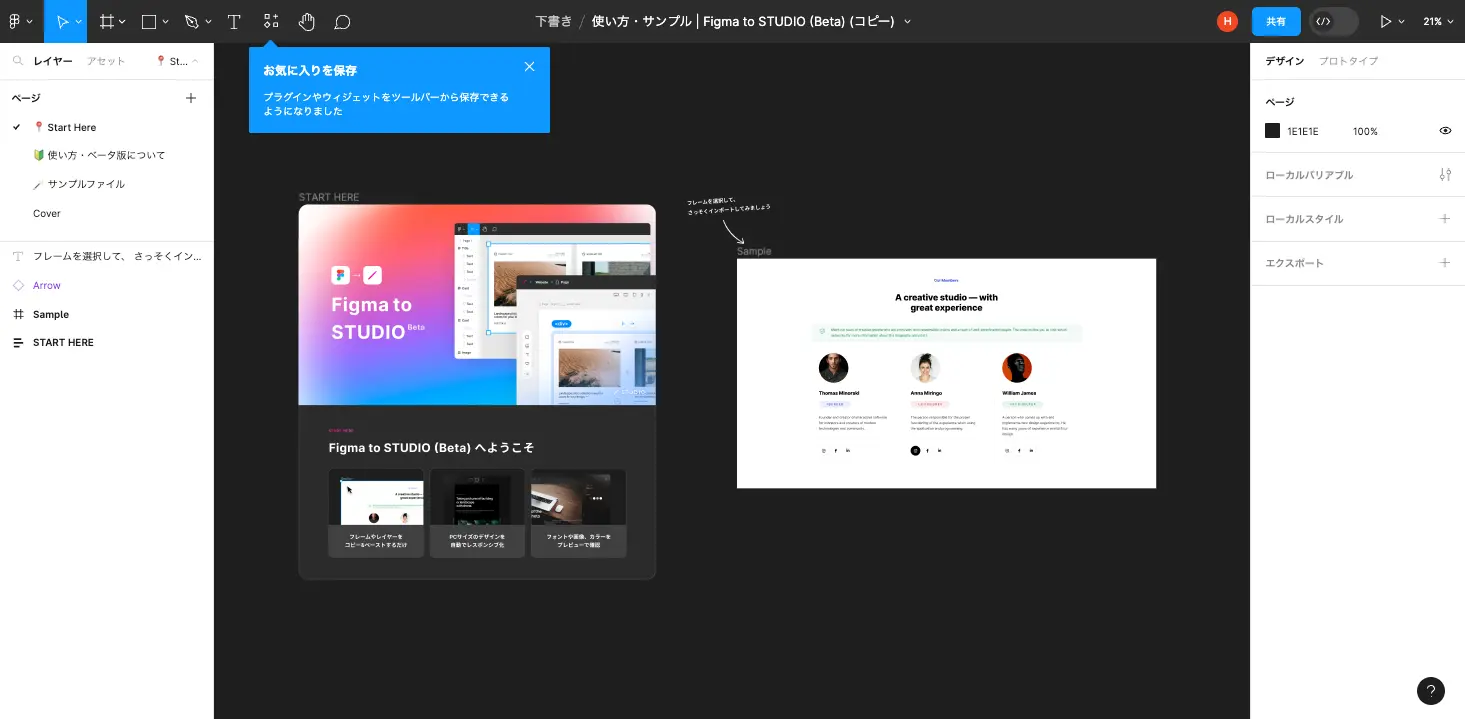Click the 共有 share button
Image resolution: width=1465 pixels, height=719 pixels.
(x=1276, y=21)
